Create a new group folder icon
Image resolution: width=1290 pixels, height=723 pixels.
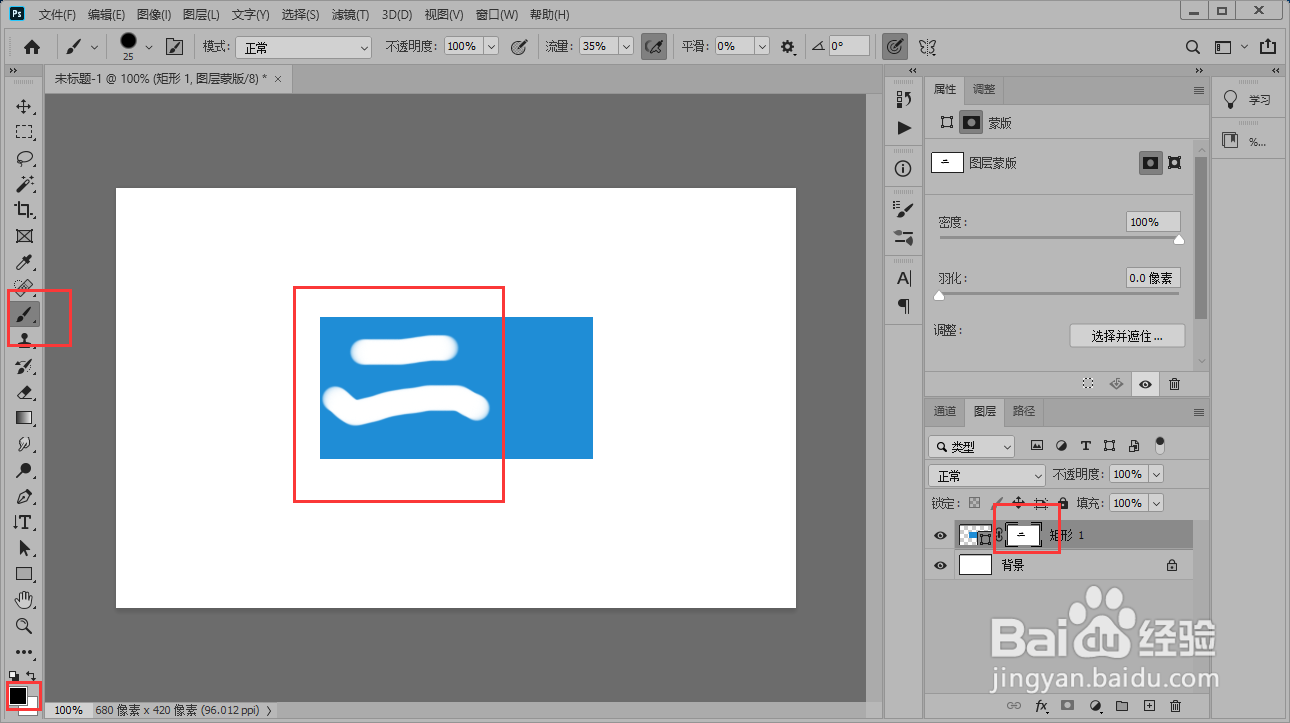pos(1122,706)
